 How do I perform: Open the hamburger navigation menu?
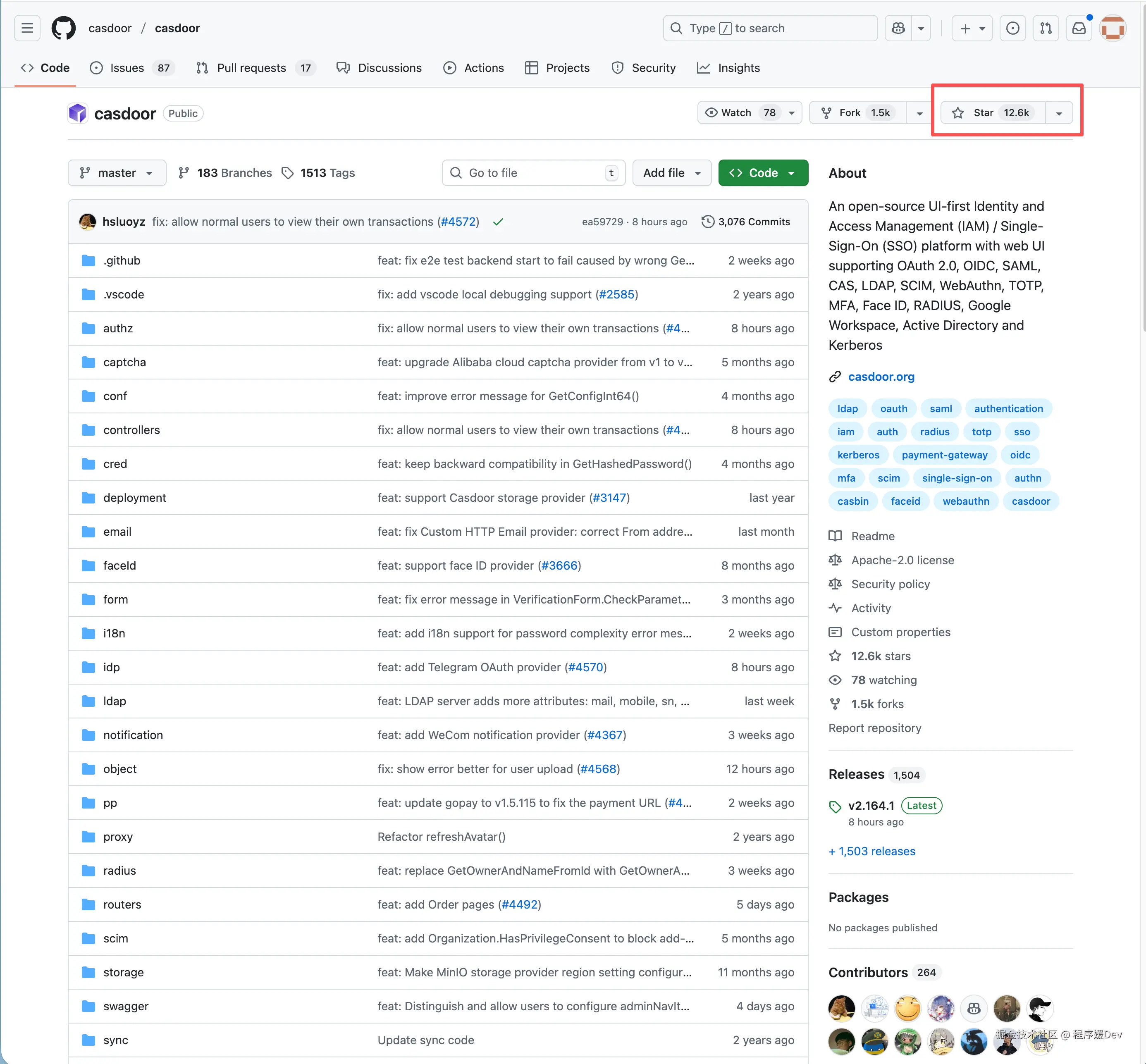coord(27,28)
